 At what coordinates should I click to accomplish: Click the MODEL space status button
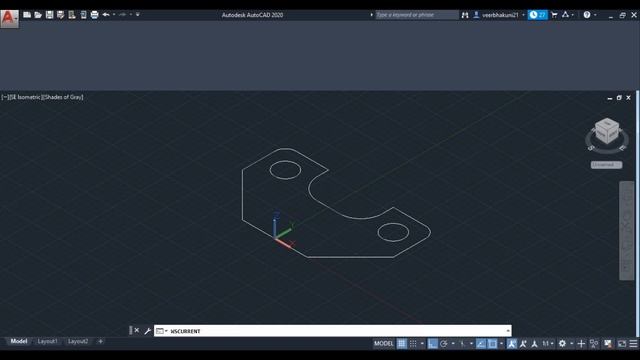[x=384, y=344]
